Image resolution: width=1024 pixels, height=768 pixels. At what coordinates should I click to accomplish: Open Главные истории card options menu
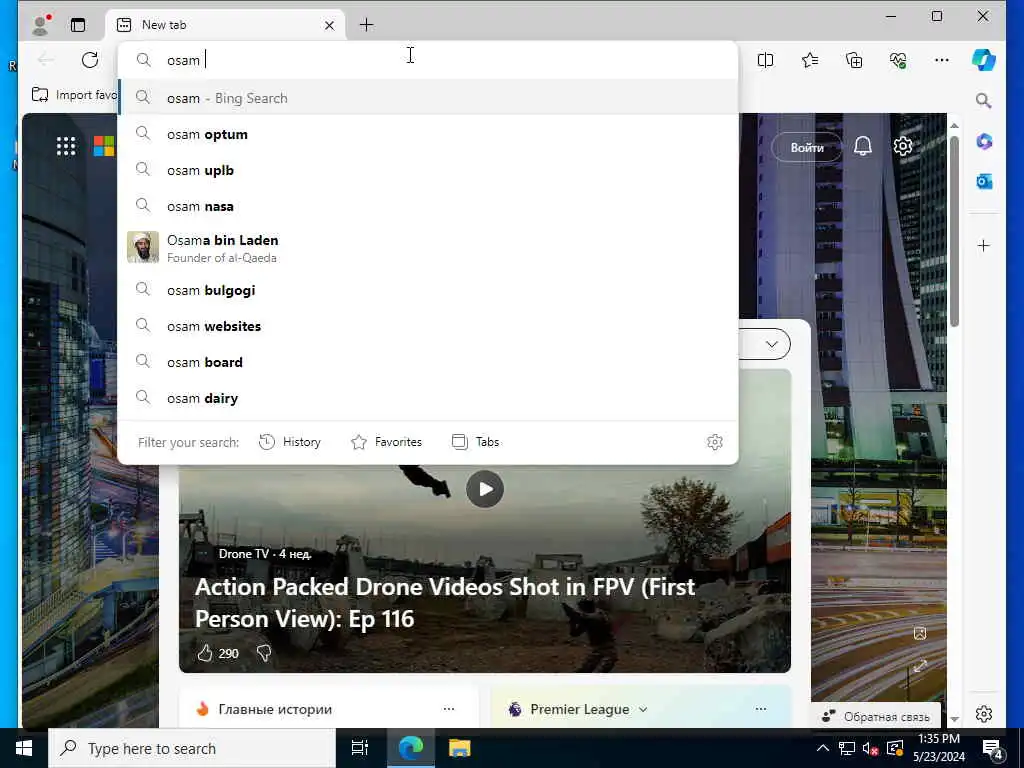[449, 709]
